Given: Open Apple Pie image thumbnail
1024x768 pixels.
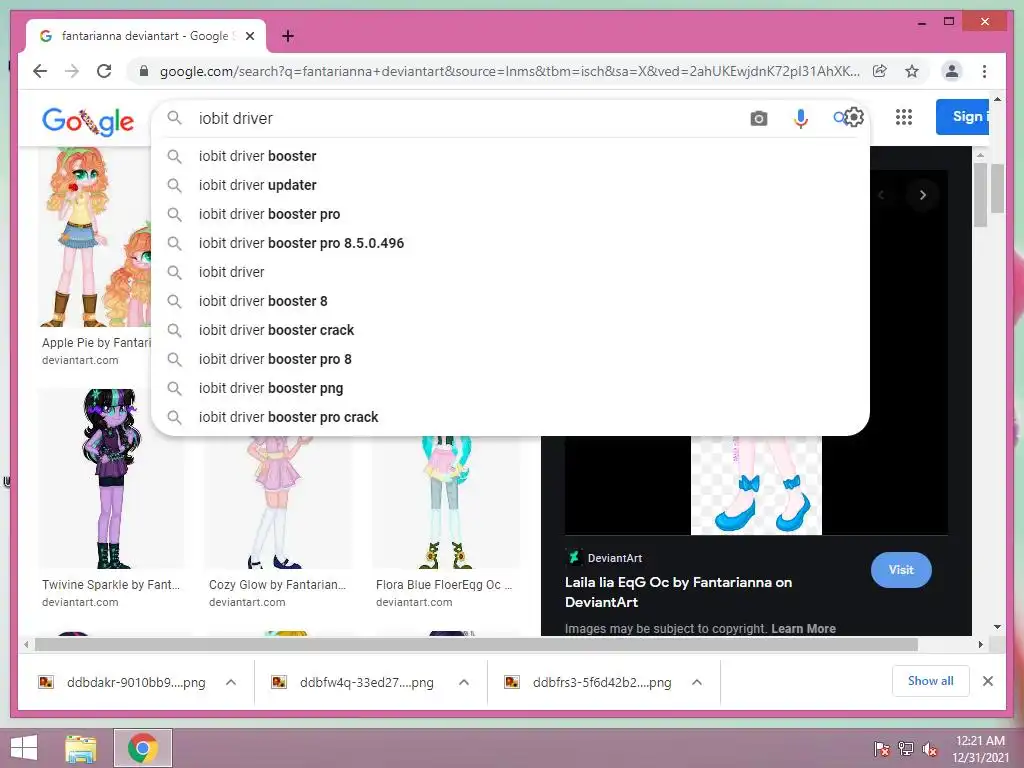Looking at the screenshot, I should click(95, 236).
